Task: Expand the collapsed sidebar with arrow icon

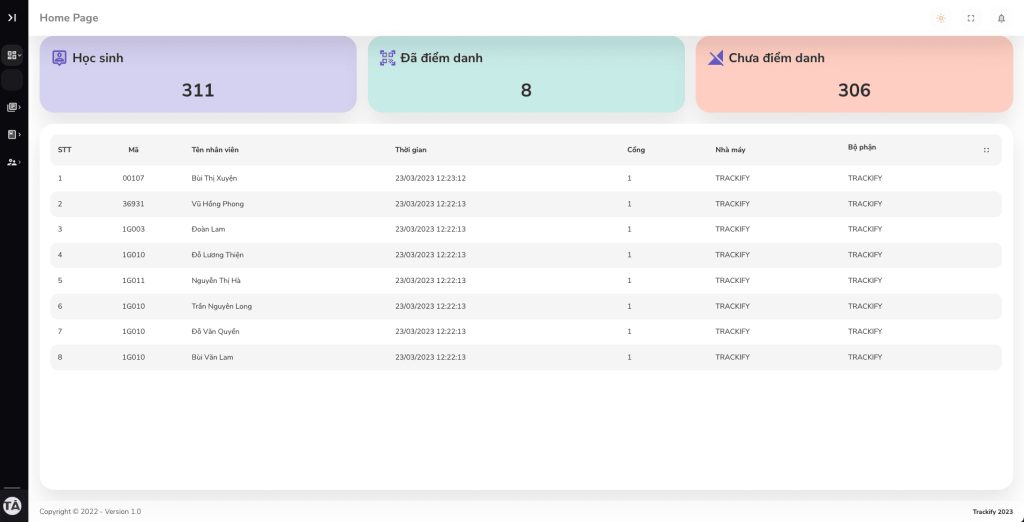Action: pyautogui.click(x=12, y=17)
